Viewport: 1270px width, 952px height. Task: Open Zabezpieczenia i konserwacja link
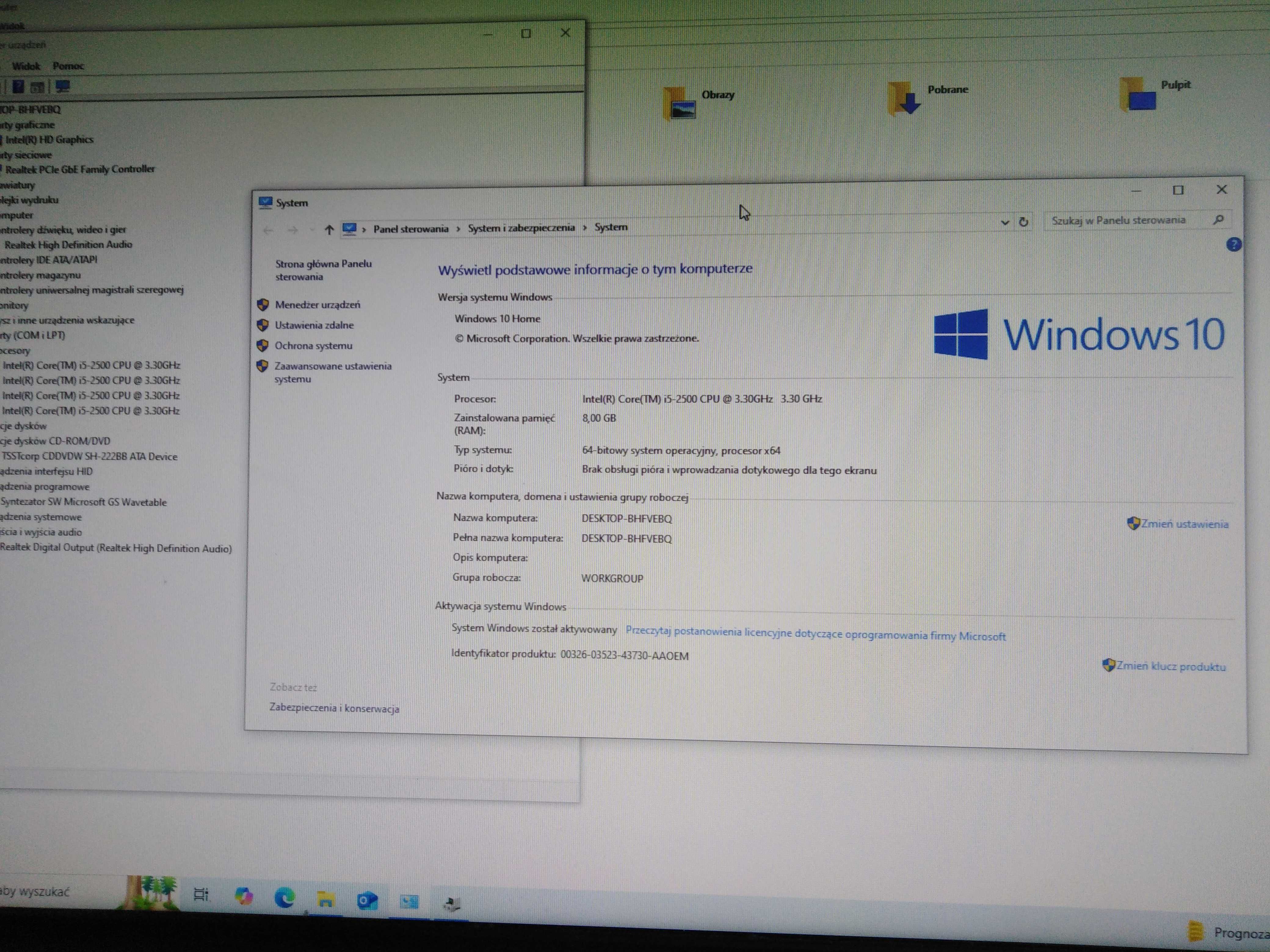tap(334, 708)
